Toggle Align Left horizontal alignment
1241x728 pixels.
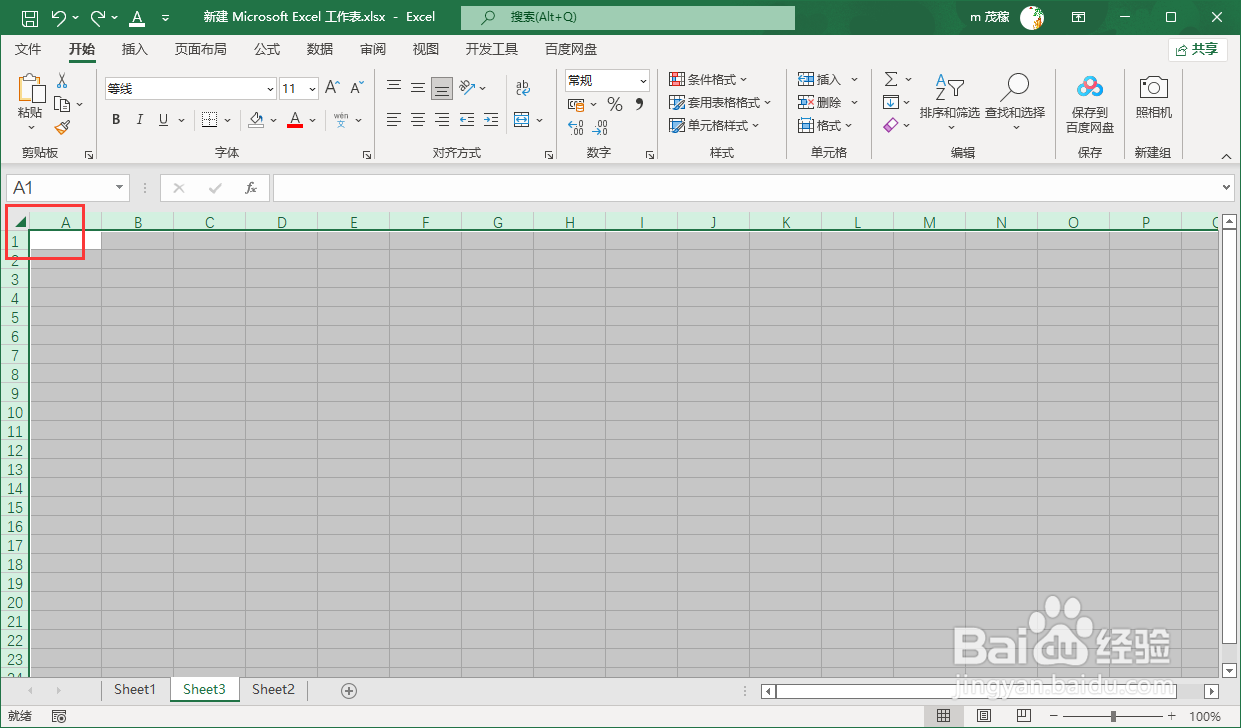[x=394, y=120]
